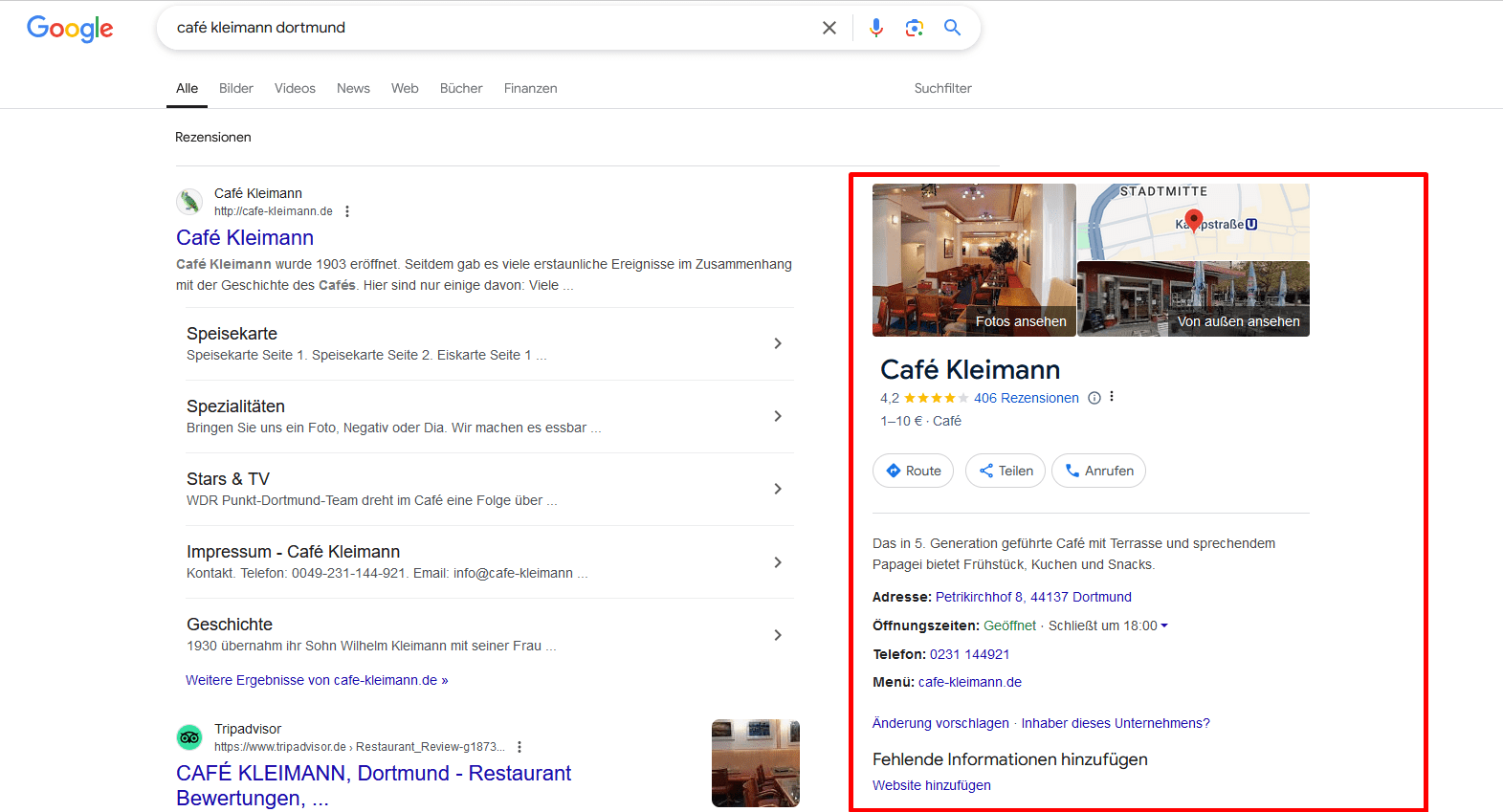Open the Geschichte sitelink
The height and width of the screenshot is (812, 1503).
(230, 625)
